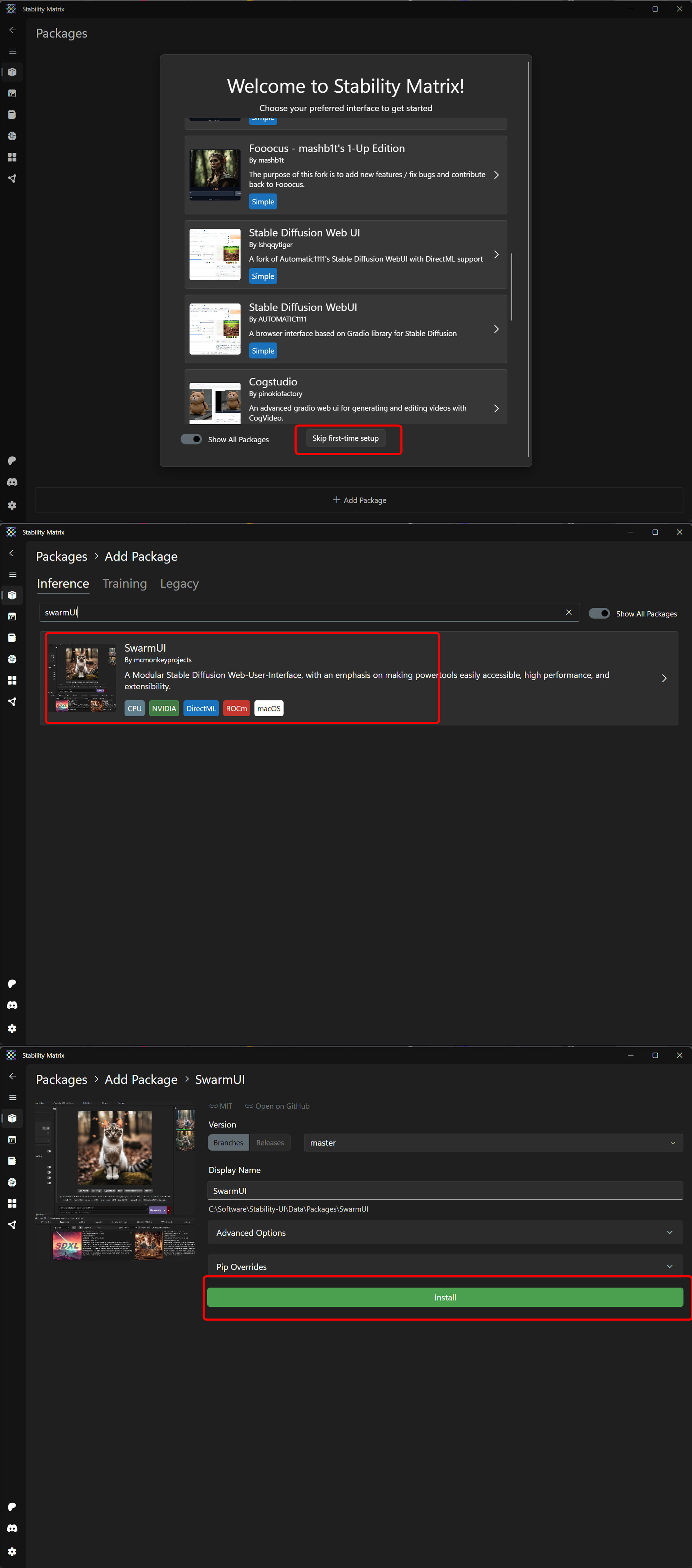
Task: Click the Patreon icon in the Welcome window sidebar
Action: pyautogui.click(x=12, y=461)
